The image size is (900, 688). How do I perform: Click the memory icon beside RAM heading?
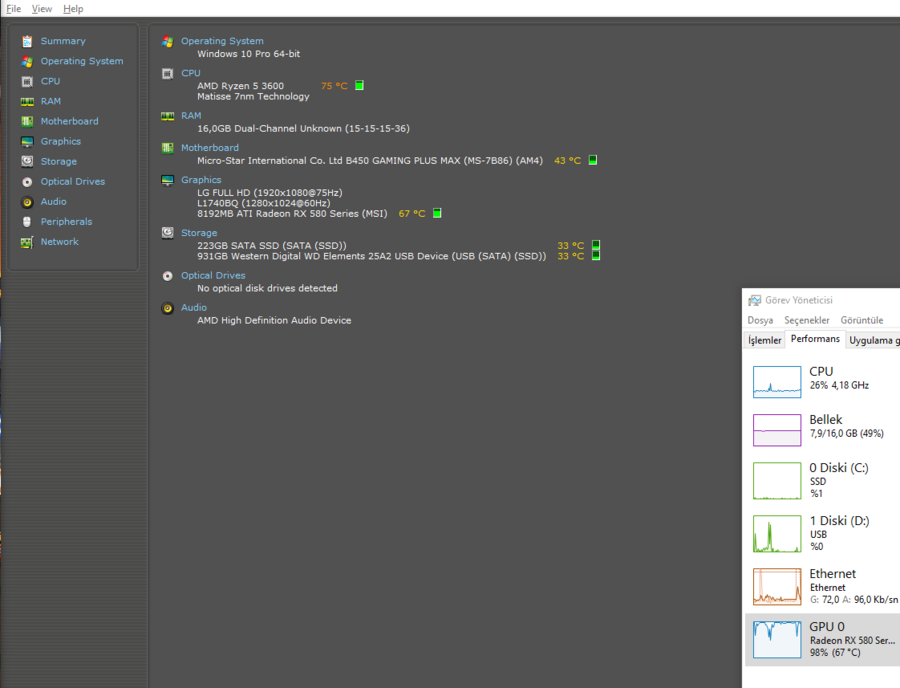click(x=168, y=116)
